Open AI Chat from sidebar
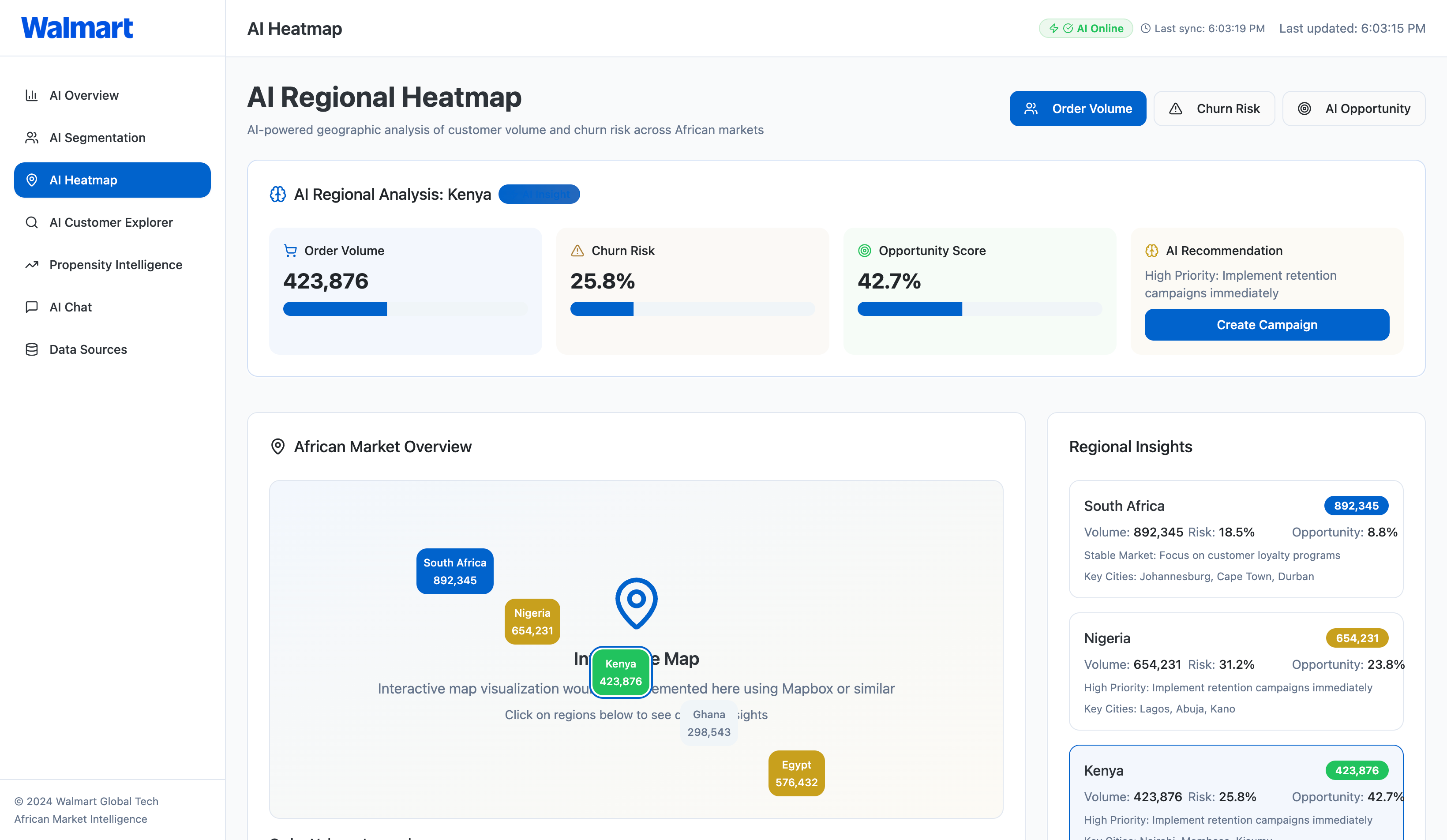Viewport: 1447px width, 840px height. [112, 307]
